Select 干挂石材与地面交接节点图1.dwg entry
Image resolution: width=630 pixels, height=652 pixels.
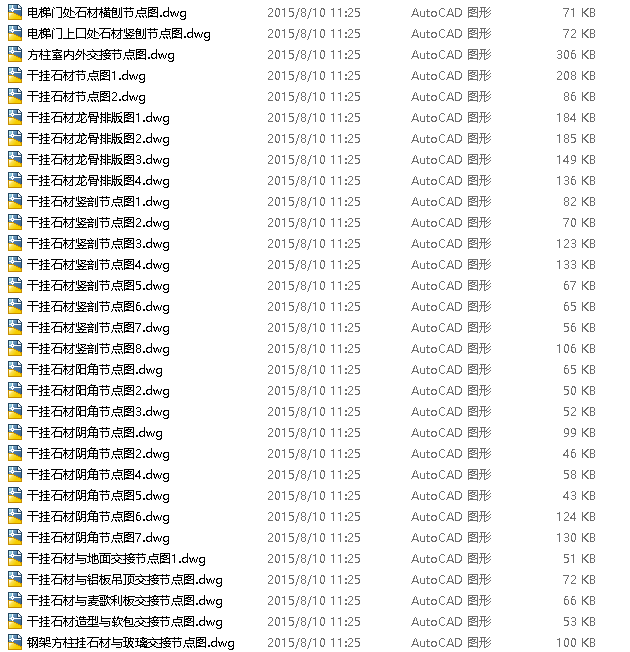(116, 559)
